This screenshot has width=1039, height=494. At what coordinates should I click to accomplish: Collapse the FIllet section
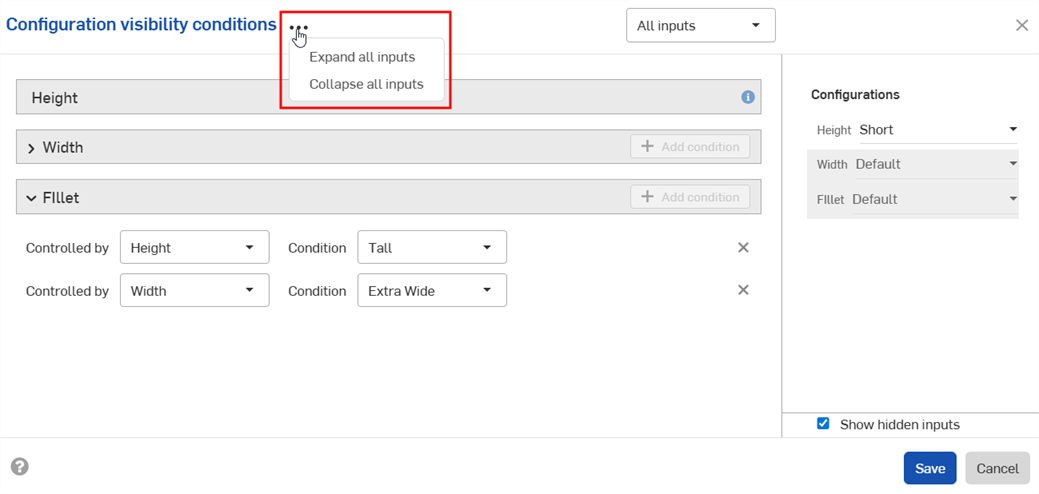click(x=31, y=198)
